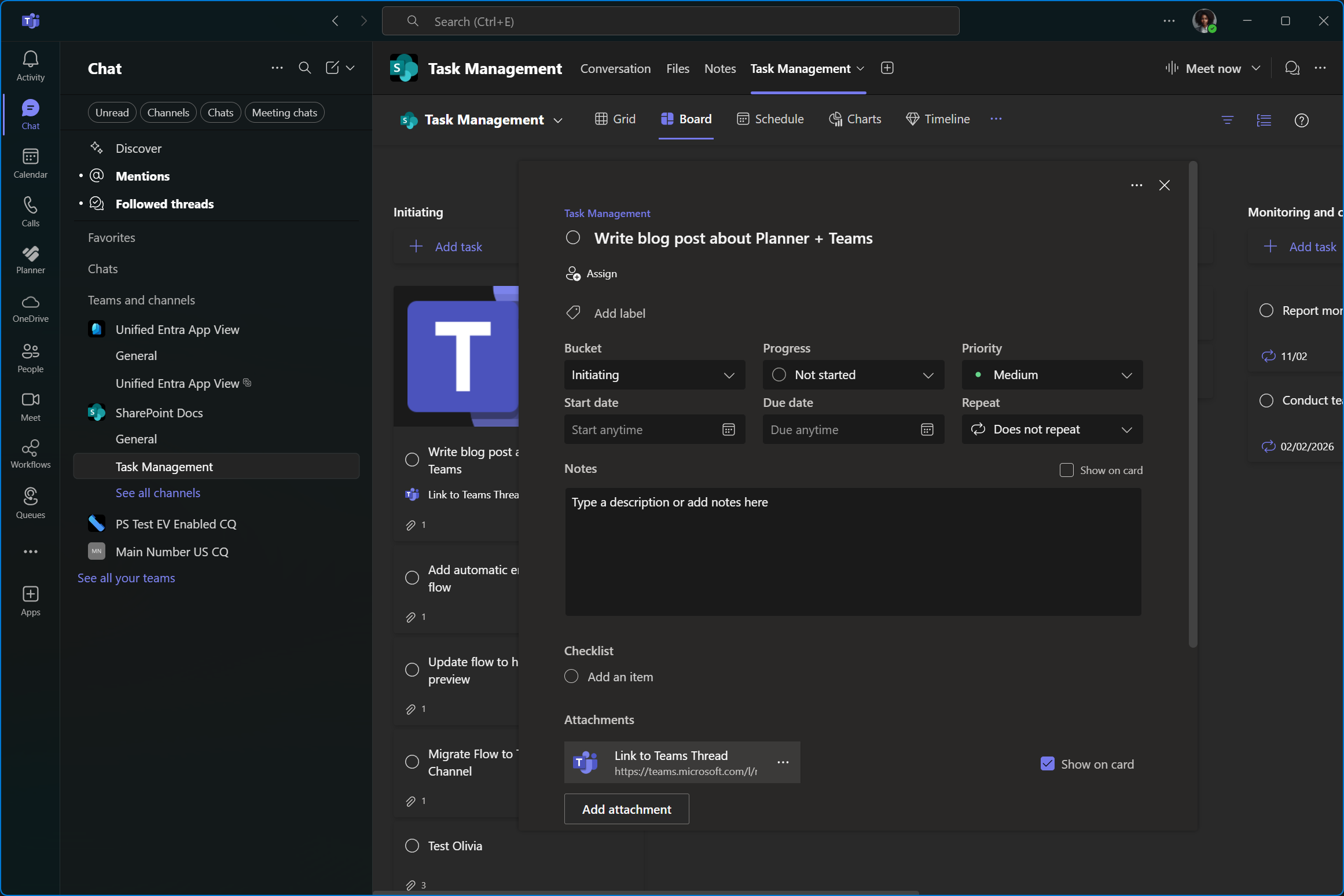1344x896 pixels.
Task: Mark Write blog post task complete in details
Action: [573, 238]
